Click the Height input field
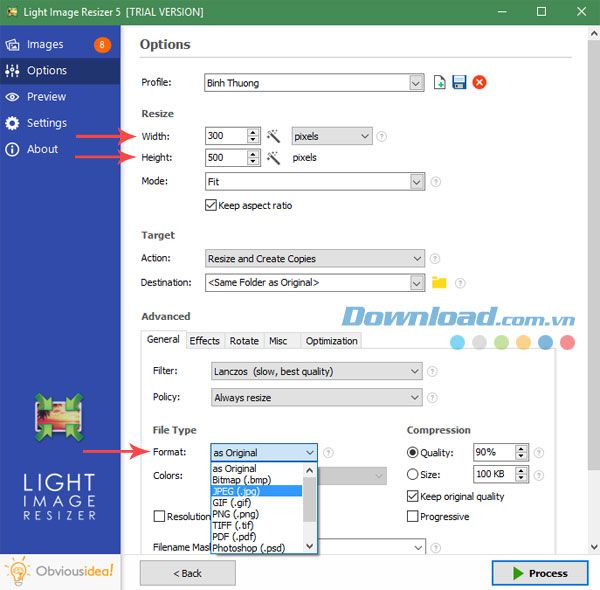This screenshot has height=590, width=600. tap(226, 158)
